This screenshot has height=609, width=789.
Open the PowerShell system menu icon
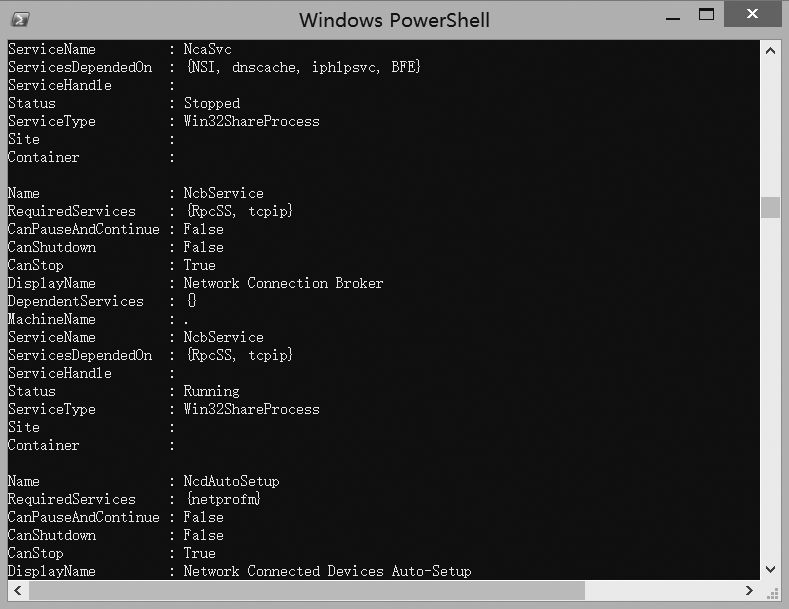pyautogui.click(x=20, y=18)
